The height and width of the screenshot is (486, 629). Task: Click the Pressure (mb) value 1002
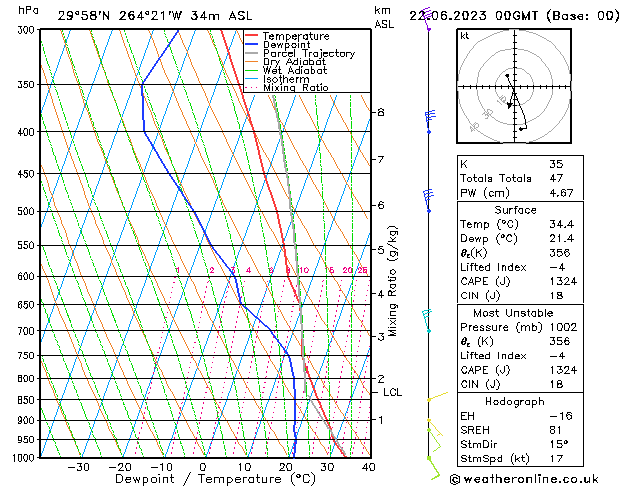(x=563, y=327)
